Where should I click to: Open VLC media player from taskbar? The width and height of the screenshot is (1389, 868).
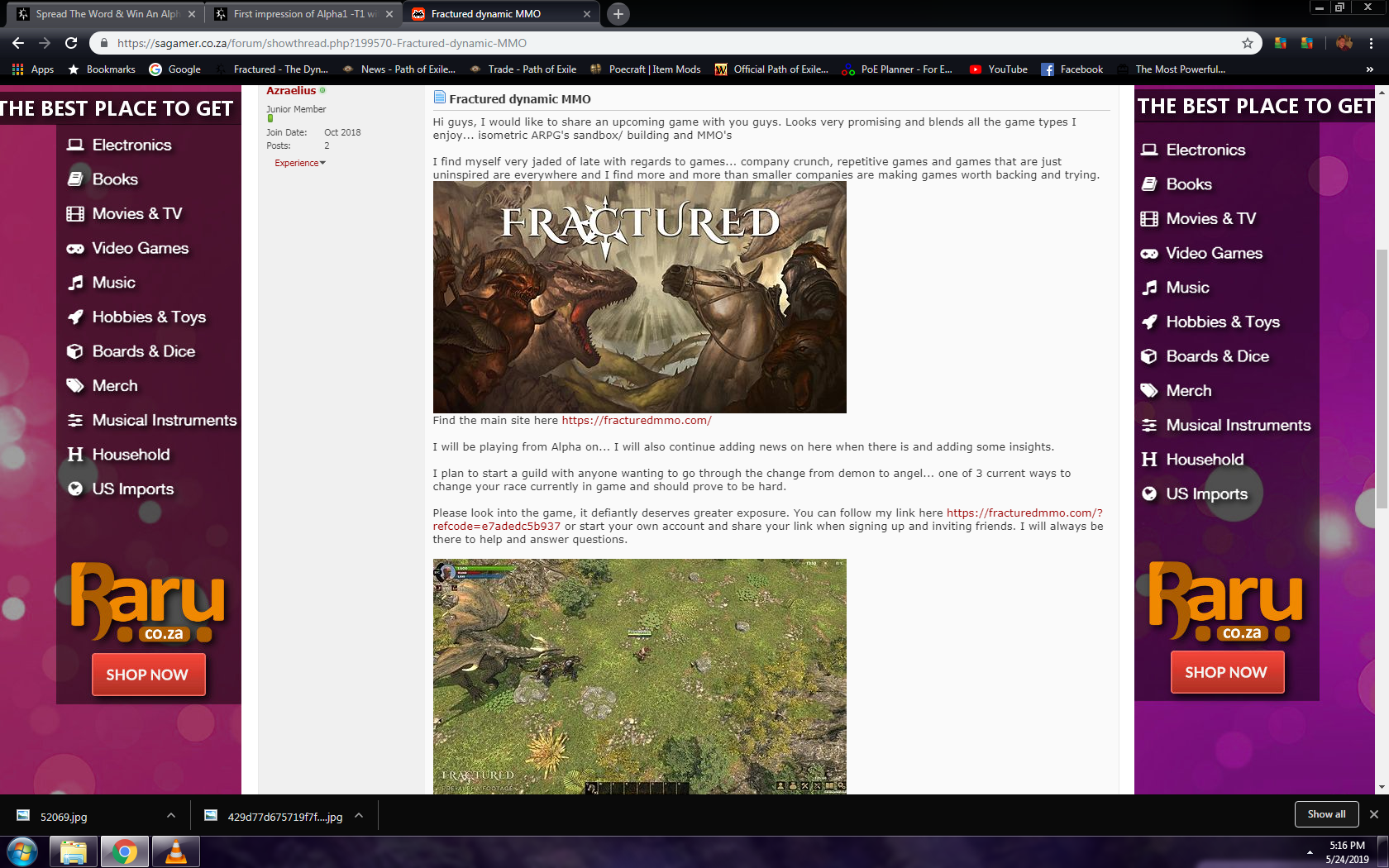pos(175,852)
